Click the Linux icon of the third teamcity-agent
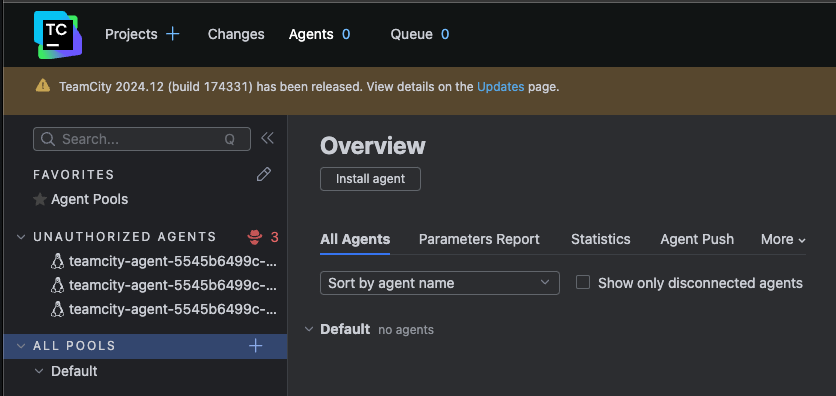Screen dimensions: 836x396 tap(57, 309)
